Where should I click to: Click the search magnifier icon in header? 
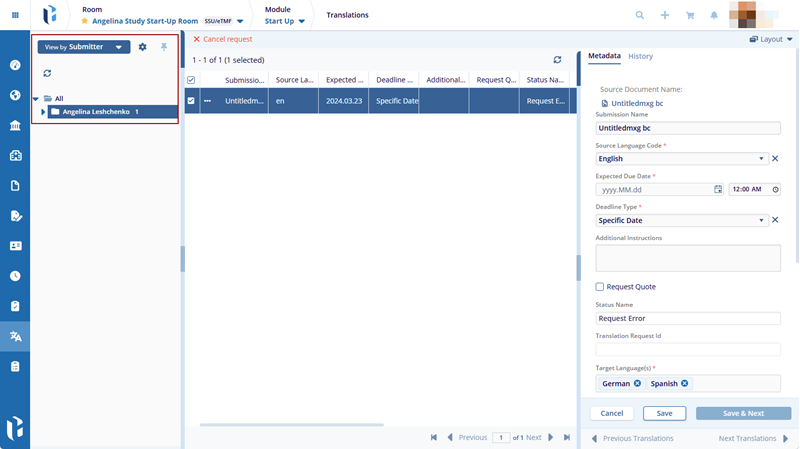coord(640,15)
